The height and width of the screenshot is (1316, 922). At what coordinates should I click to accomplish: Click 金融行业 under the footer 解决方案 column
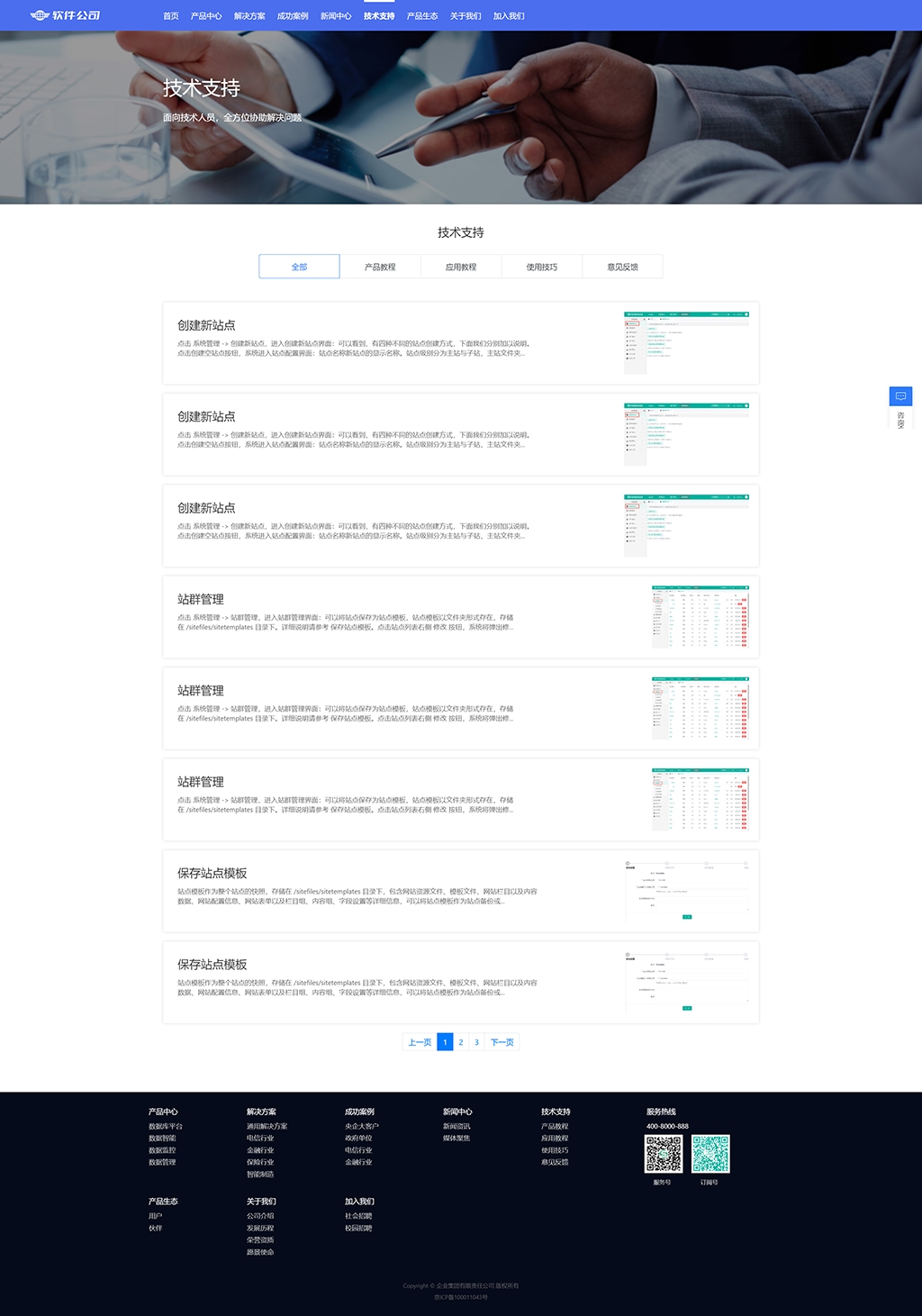coord(260,1150)
